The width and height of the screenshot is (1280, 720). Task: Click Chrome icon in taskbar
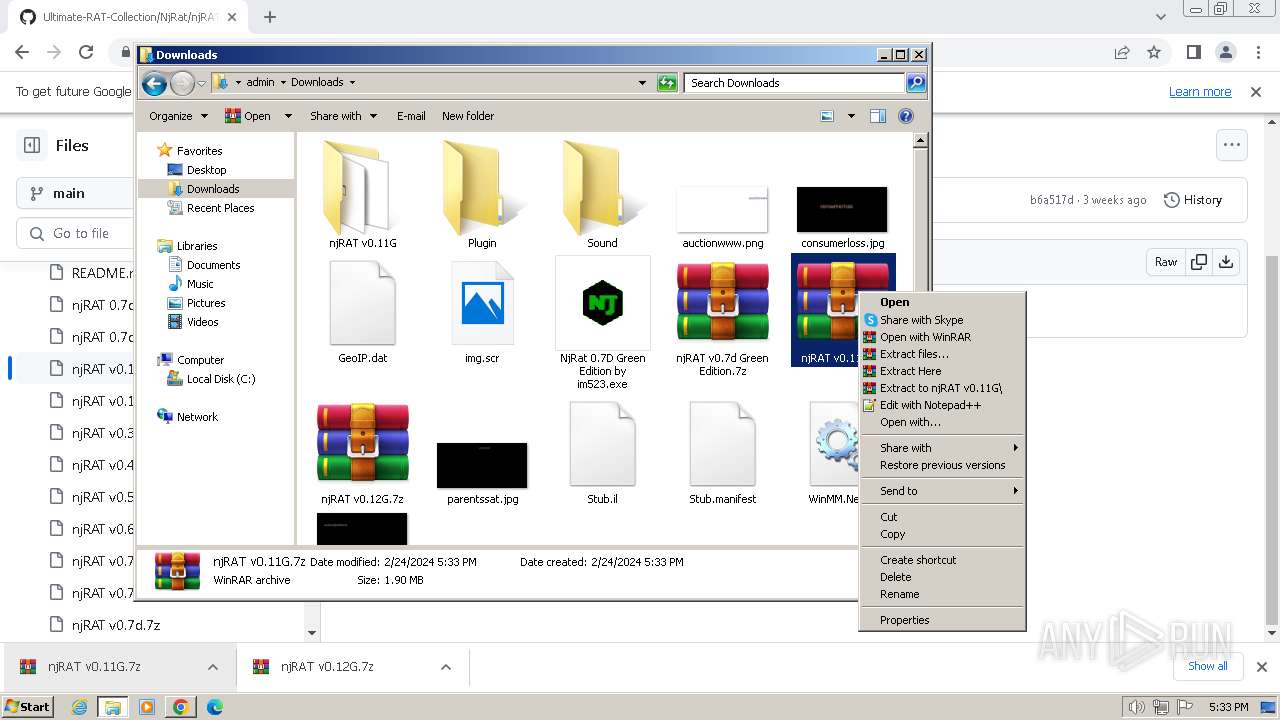(180, 707)
